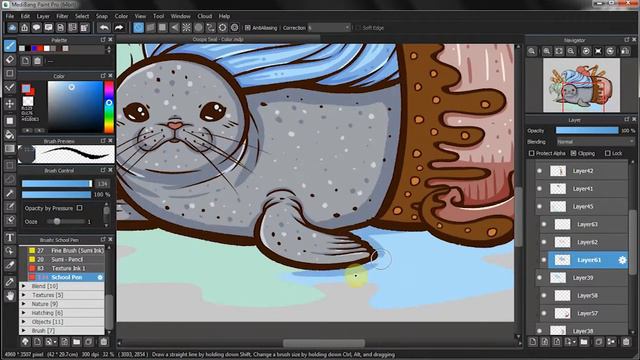Zoom out with the Navigator icon
Viewport: 640px width, 360px height.
click(x=571, y=51)
